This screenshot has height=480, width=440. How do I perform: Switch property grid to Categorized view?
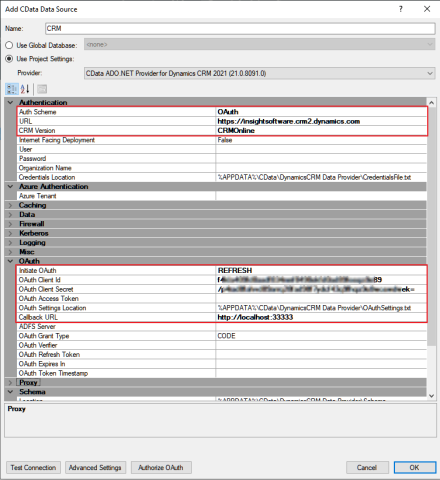(x=12, y=89)
